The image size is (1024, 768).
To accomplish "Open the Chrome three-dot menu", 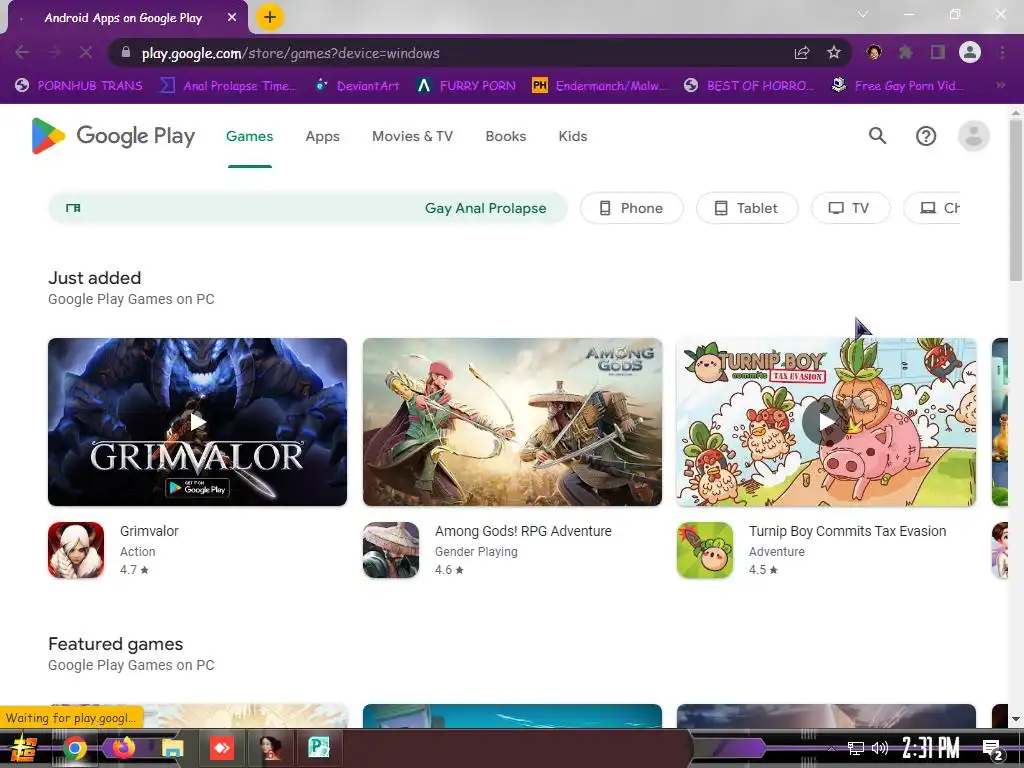I will [1002, 52].
